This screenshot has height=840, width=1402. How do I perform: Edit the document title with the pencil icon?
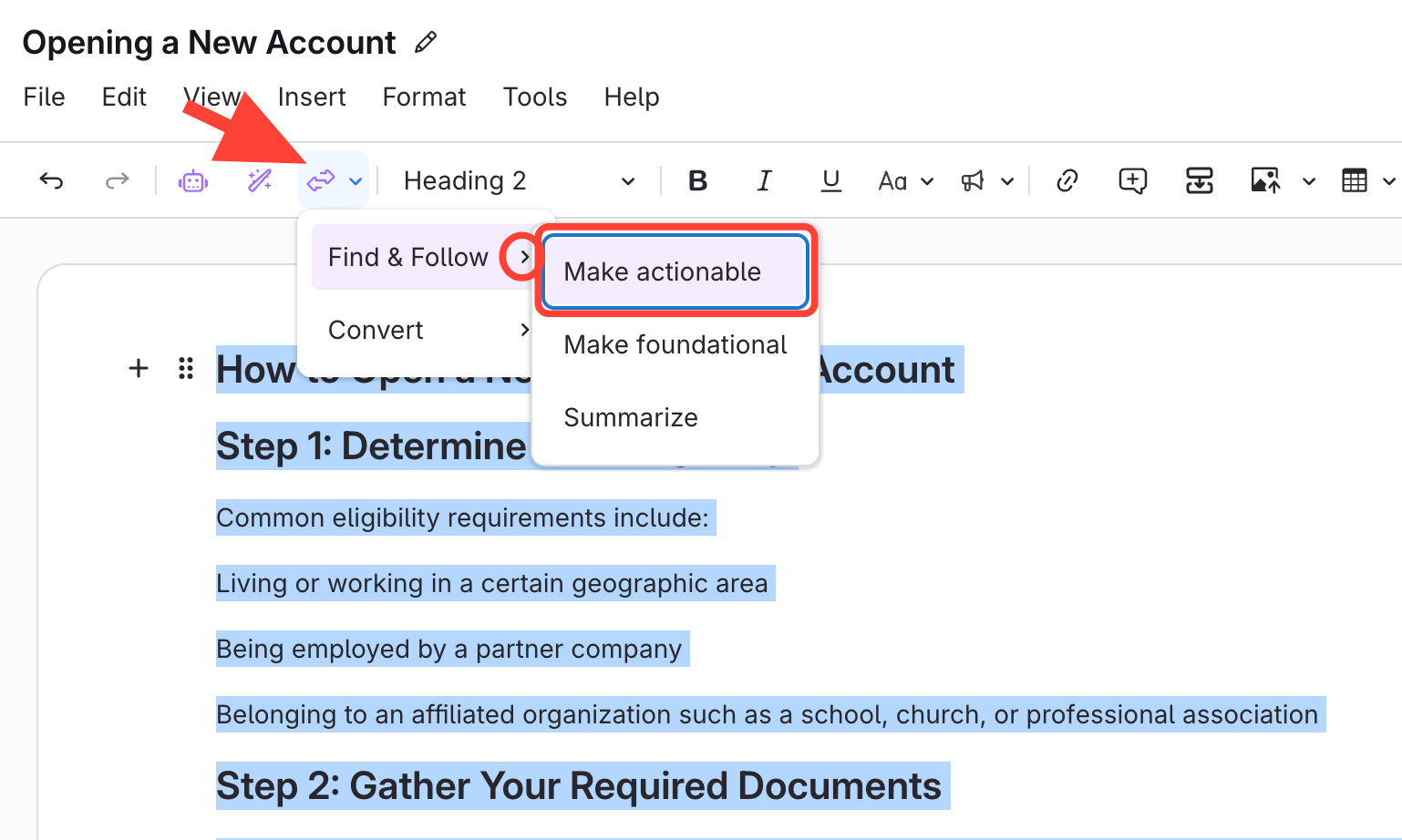(425, 43)
